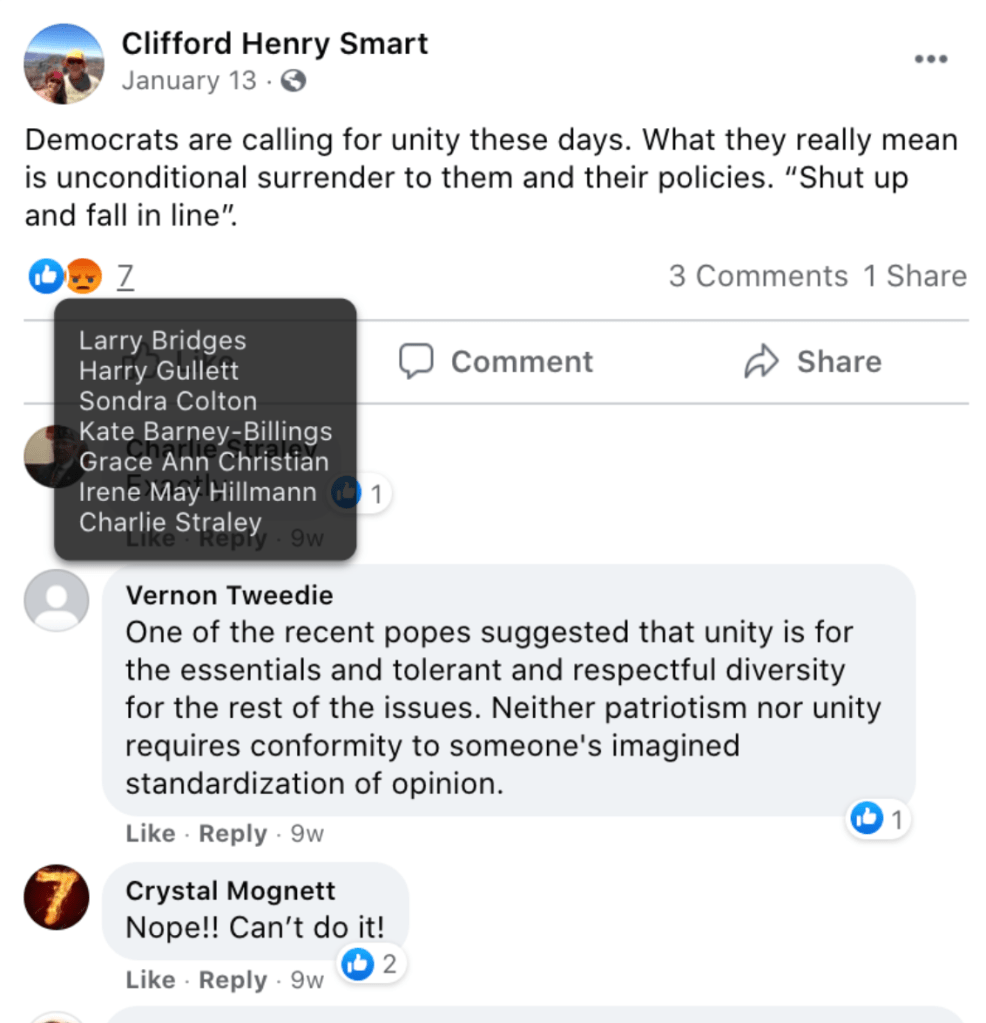
Task: Click the globe public audience icon
Action: click(293, 81)
